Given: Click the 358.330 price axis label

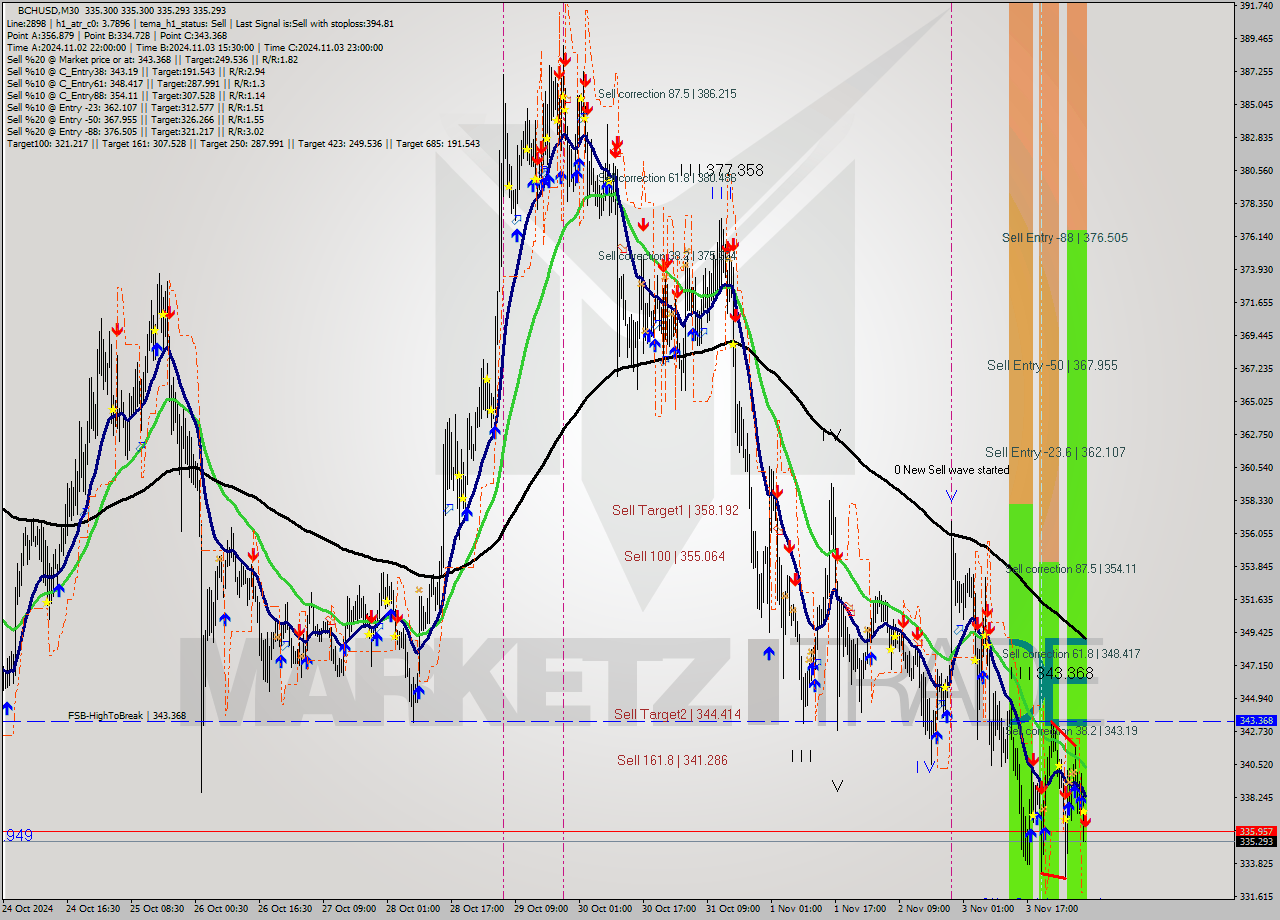Looking at the screenshot, I should click(1256, 501).
